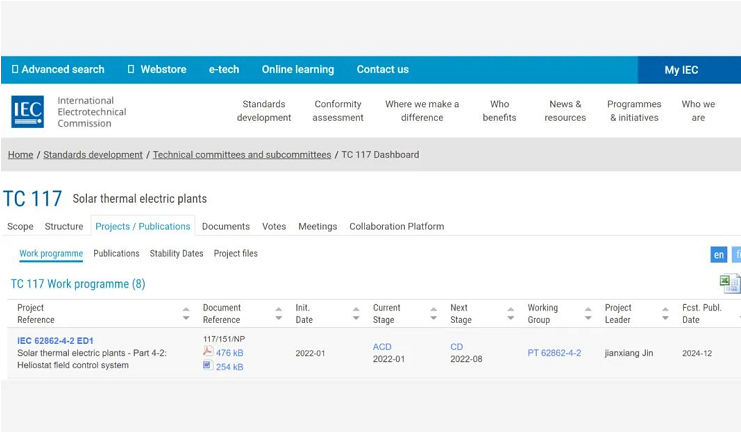The height and width of the screenshot is (432, 741).
Task: Open Advanced search in top bar
Action: pos(58,70)
